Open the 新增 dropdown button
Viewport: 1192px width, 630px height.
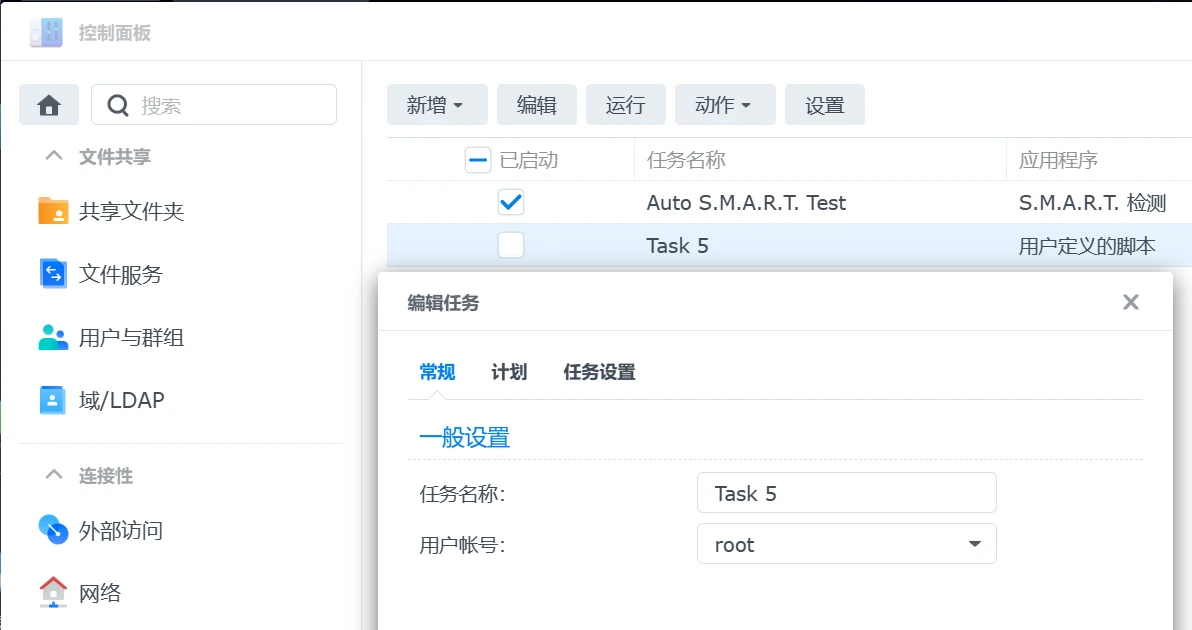tap(436, 105)
